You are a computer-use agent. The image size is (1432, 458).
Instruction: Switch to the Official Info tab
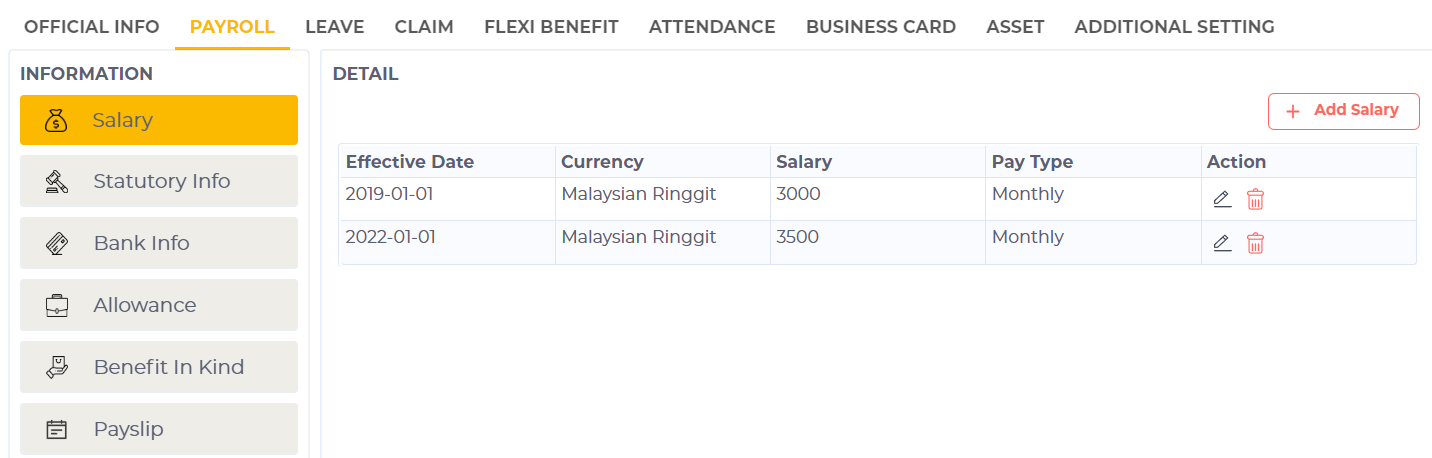click(x=92, y=27)
